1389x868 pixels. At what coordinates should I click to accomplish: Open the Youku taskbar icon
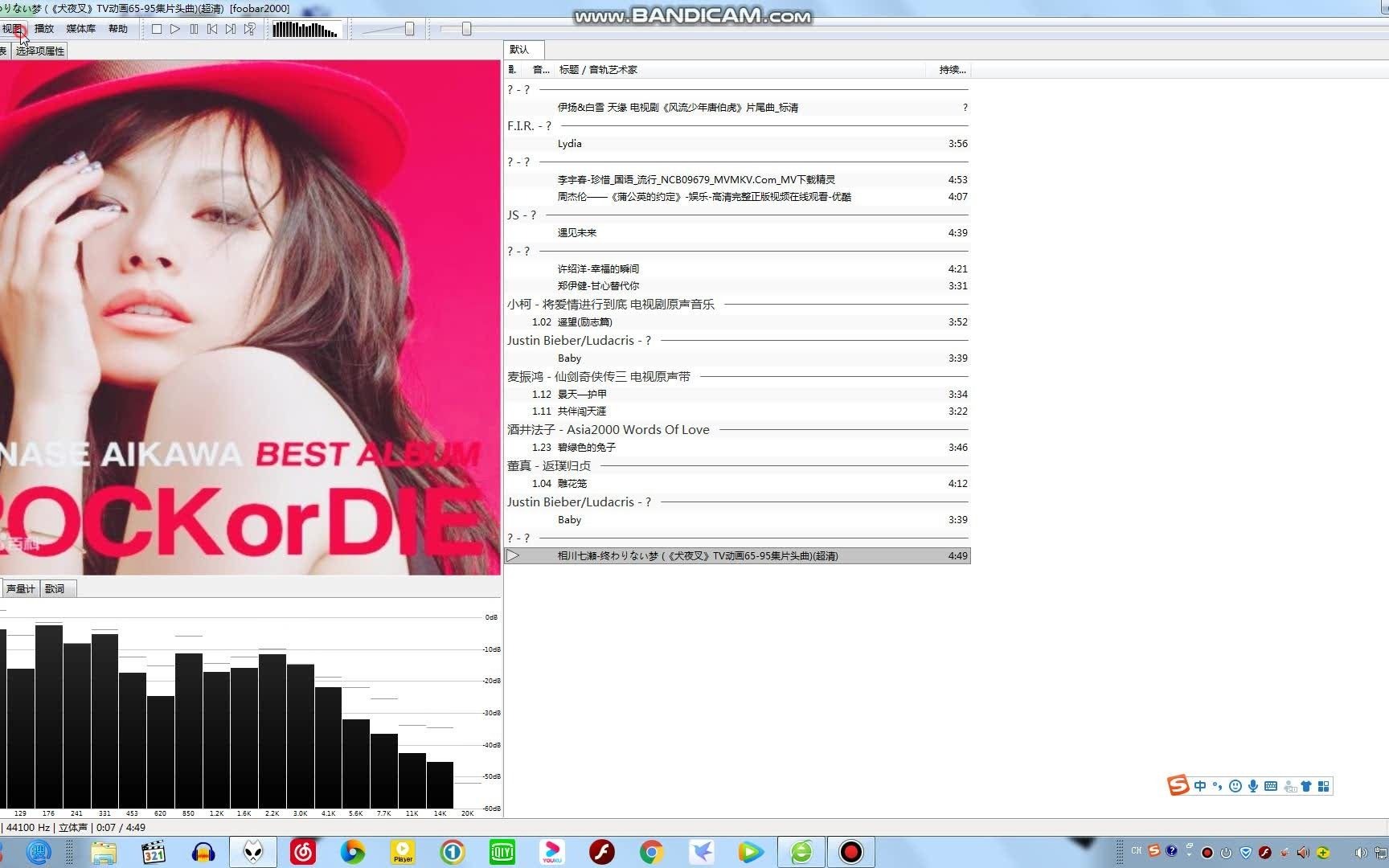(552, 852)
